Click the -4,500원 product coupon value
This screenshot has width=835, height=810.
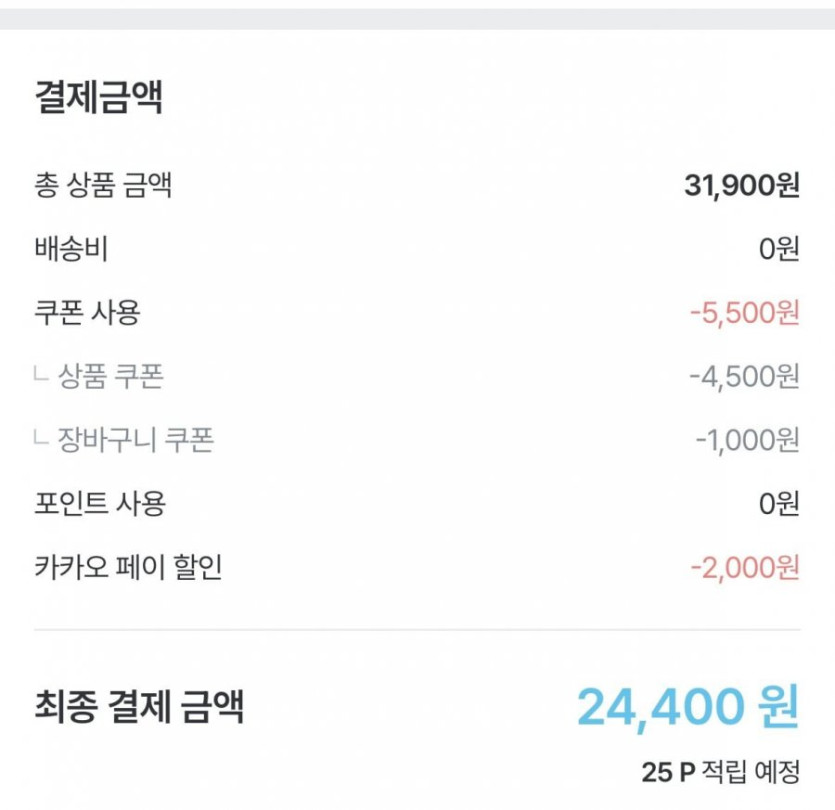tap(744, 377)
